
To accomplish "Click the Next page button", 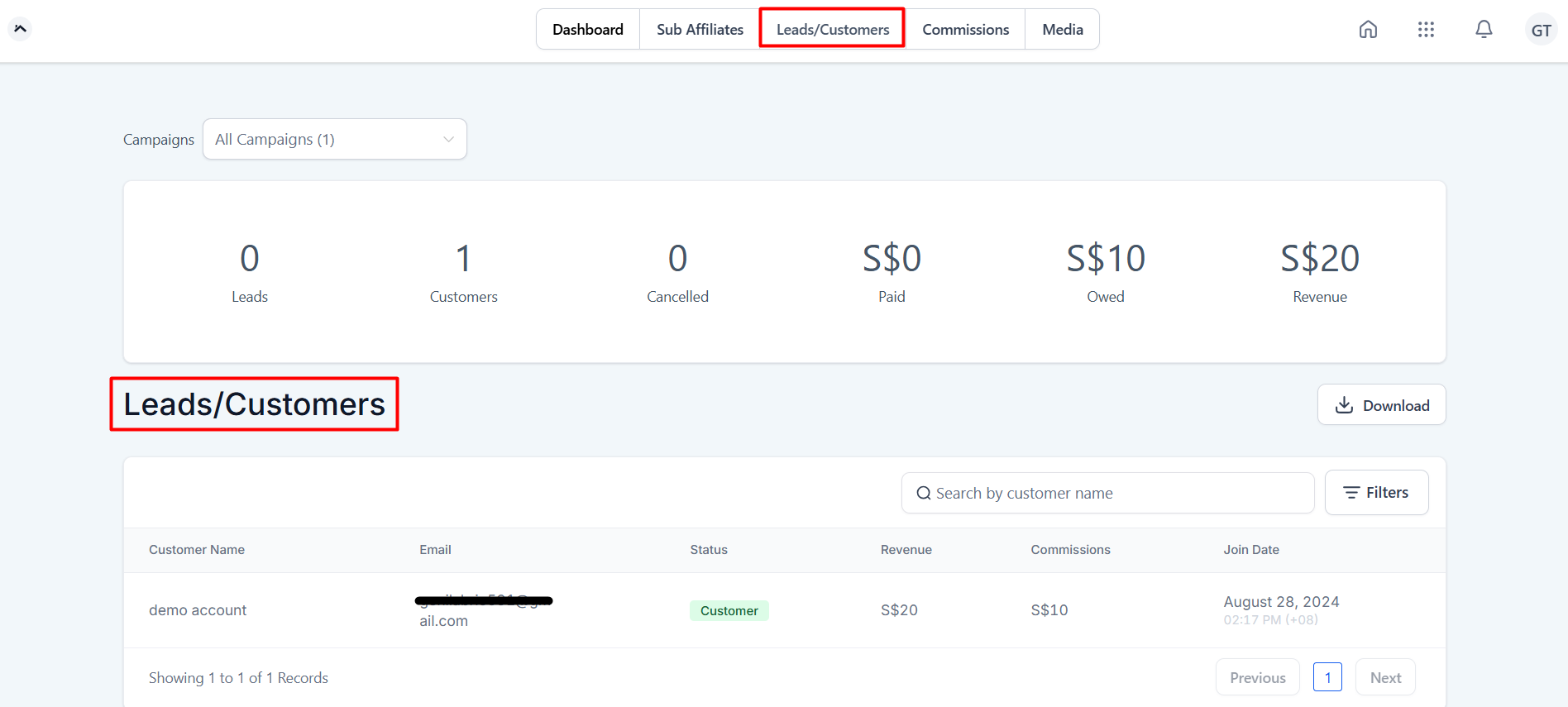I will pyautogui.click(x=1385, y=678).
